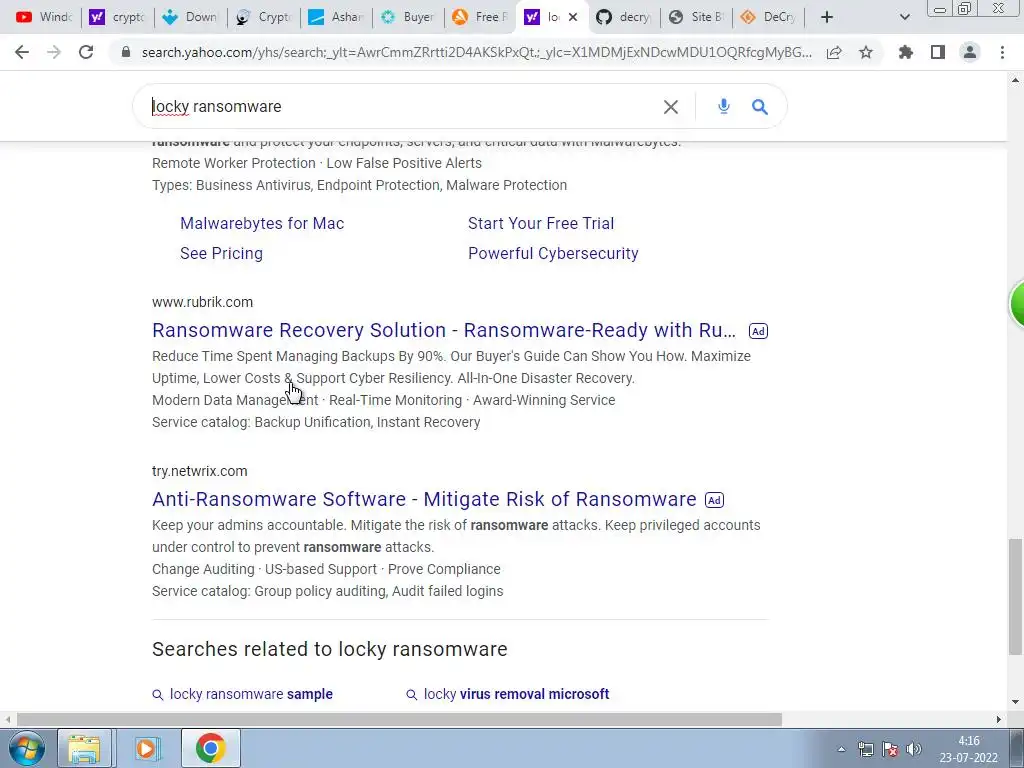Toggle the browser side panel icon

click(x=938, y=52)
